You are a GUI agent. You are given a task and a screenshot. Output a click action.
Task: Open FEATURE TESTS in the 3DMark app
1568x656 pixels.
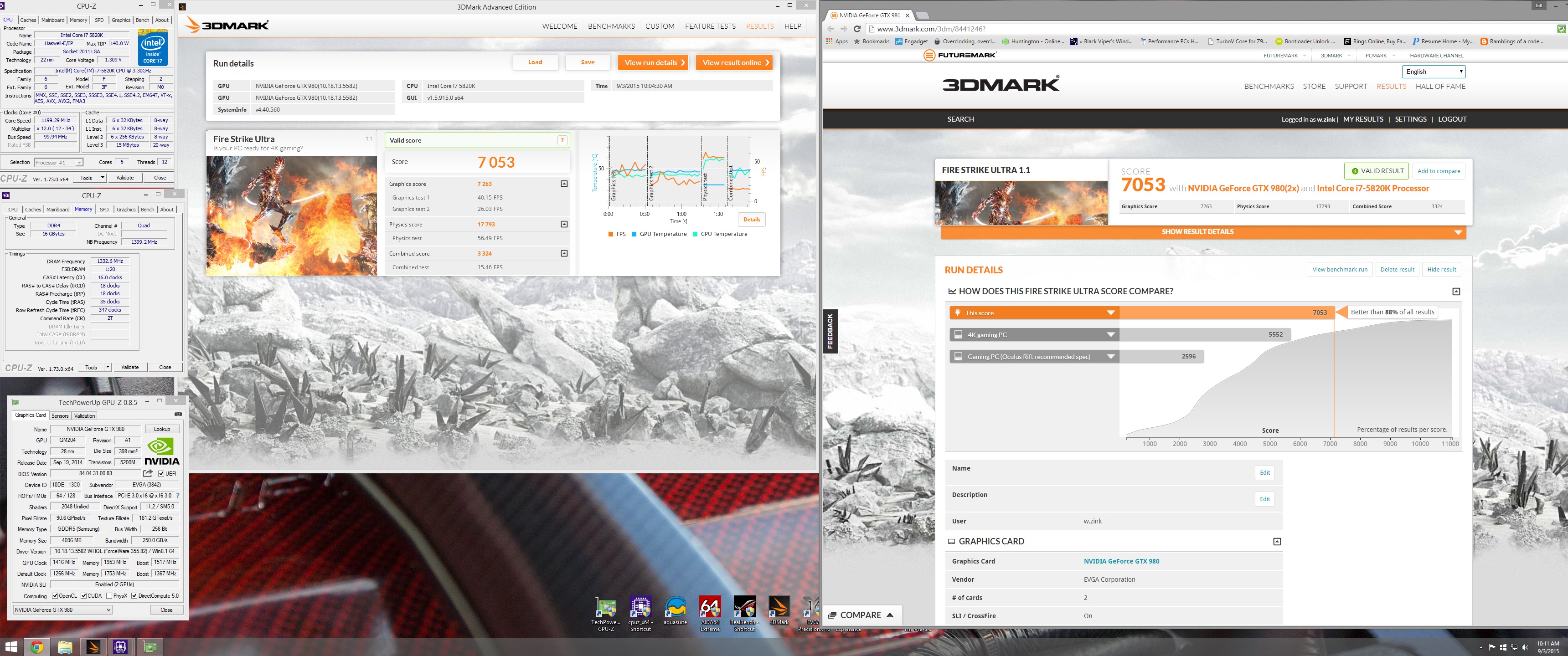pyautogui.click(x=710, y=26)
